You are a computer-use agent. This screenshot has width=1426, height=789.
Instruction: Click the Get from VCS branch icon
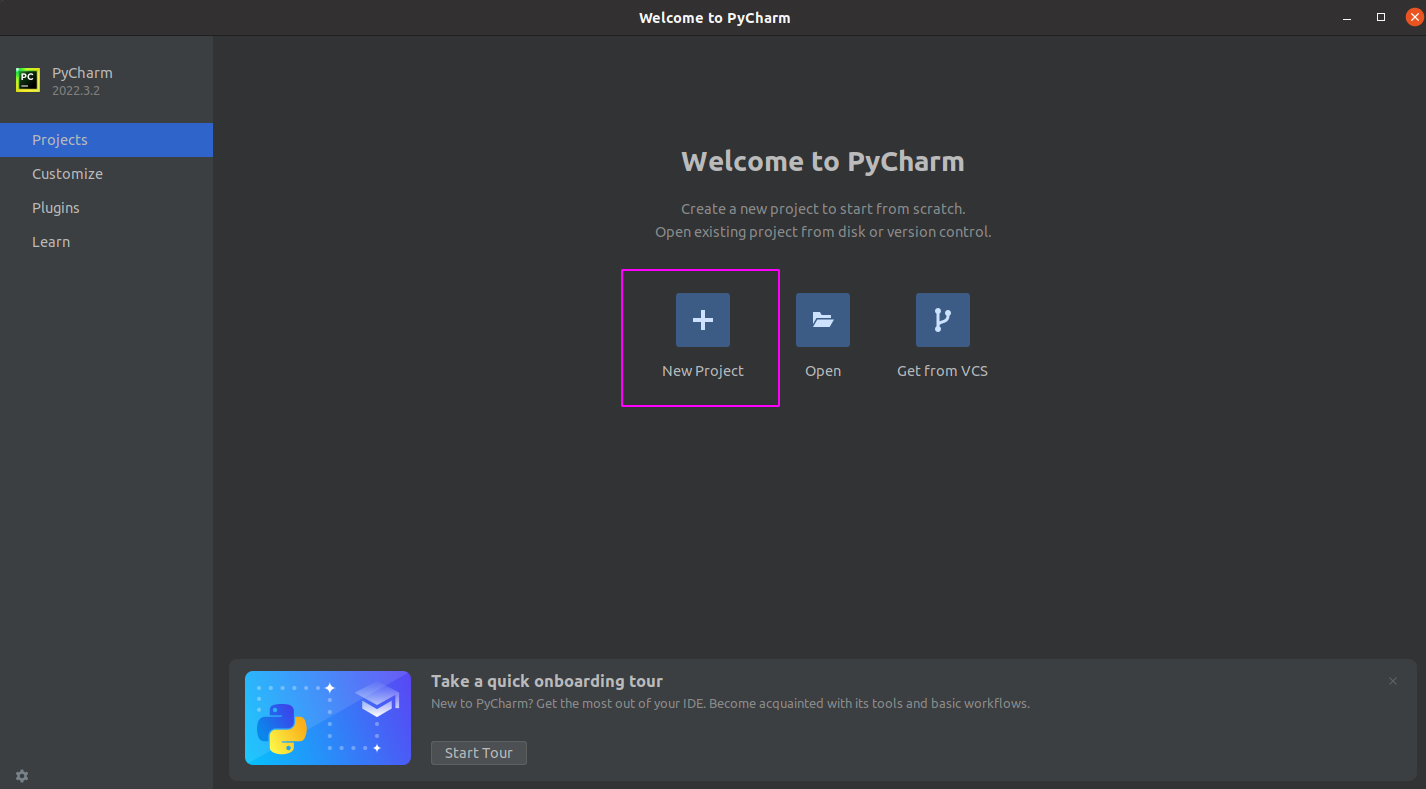[942, 320]
